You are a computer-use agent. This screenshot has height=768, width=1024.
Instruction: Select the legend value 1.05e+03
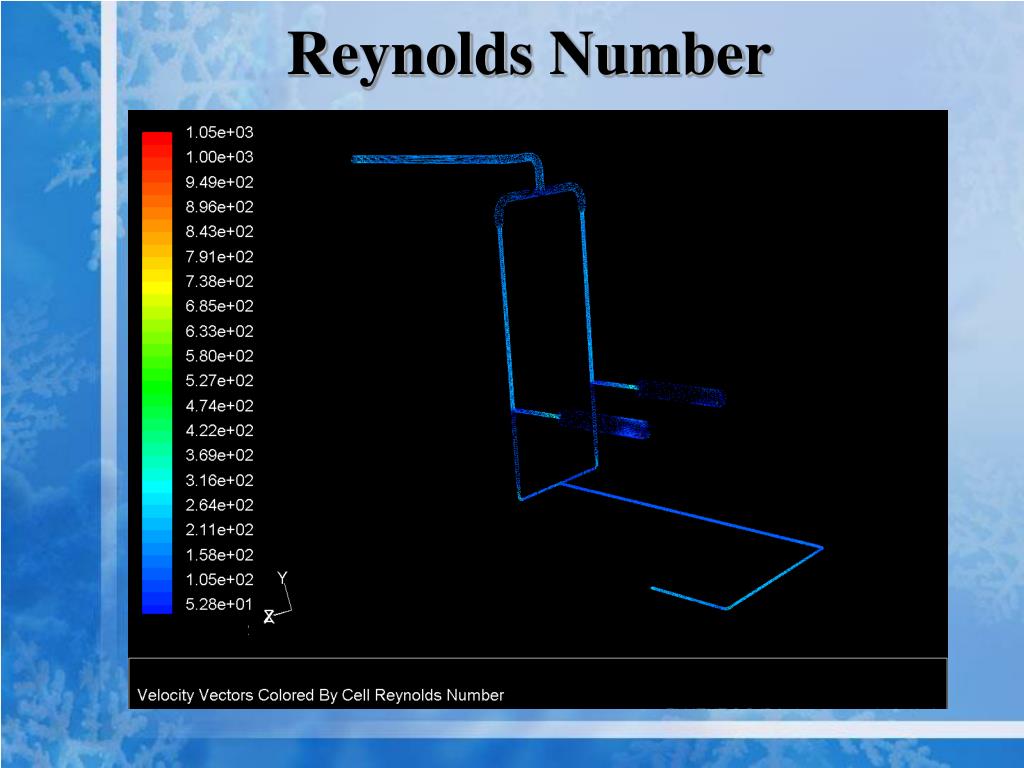tap(219, 133)
